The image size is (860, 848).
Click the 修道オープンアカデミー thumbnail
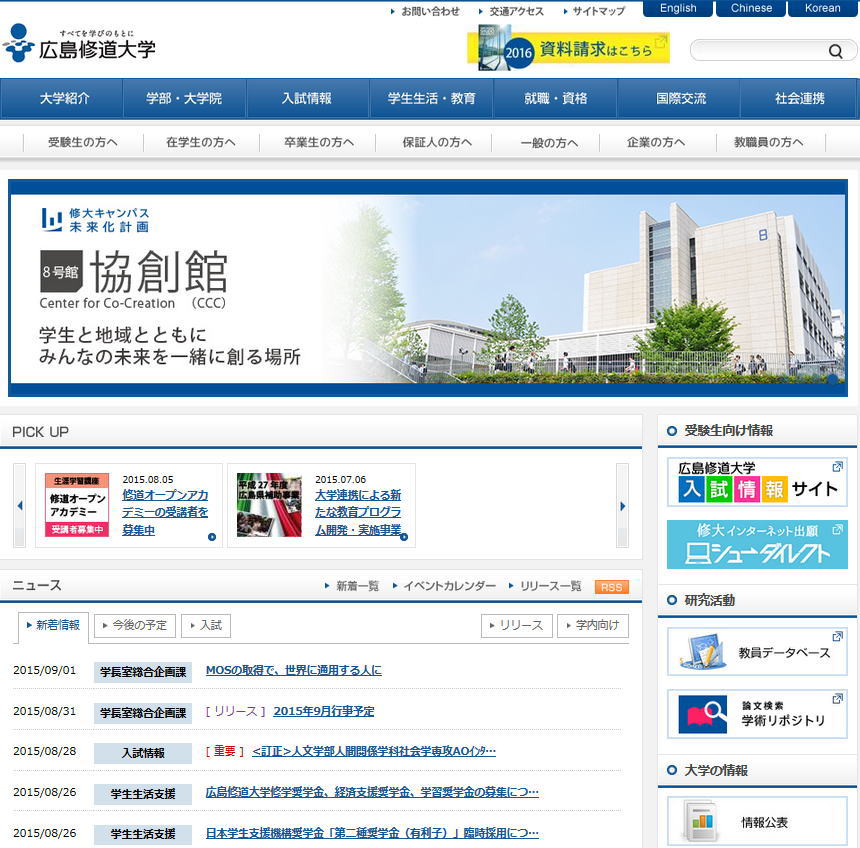(77, 505)
